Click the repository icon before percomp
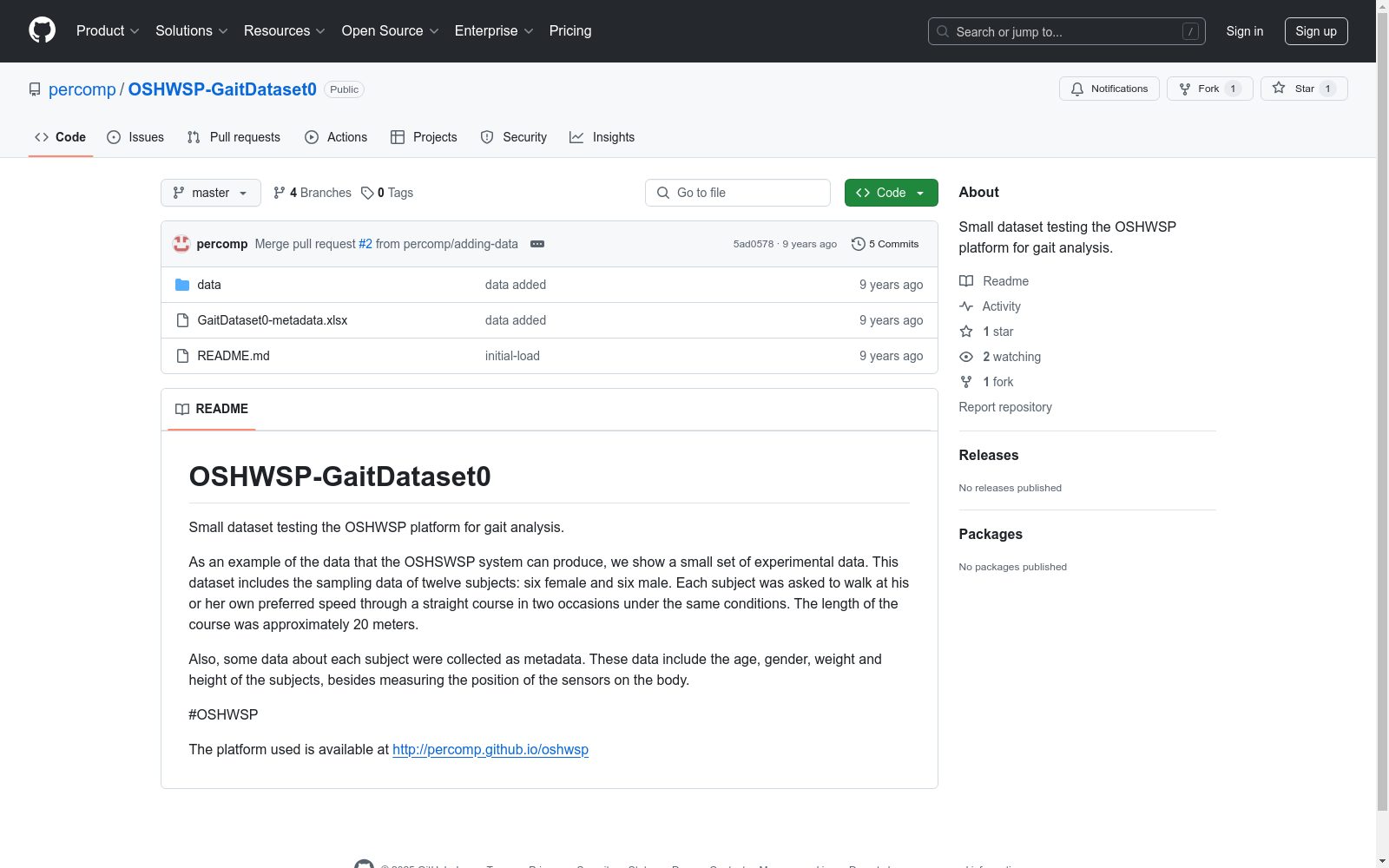The width and height of the screenshot is (1389, 868). coord(35,89)
